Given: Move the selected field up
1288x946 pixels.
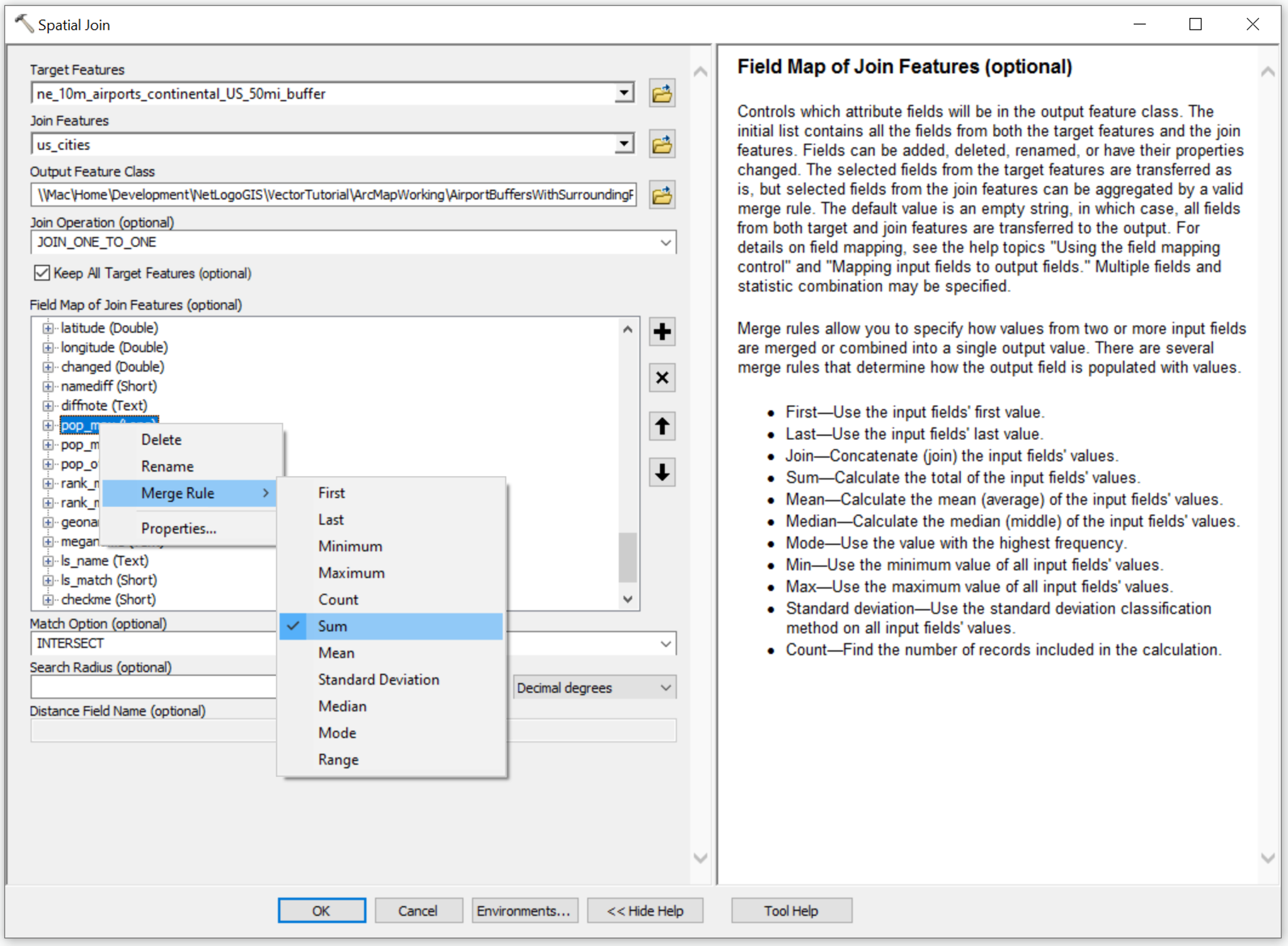Looking at the screenshot, I should [662, 426].
